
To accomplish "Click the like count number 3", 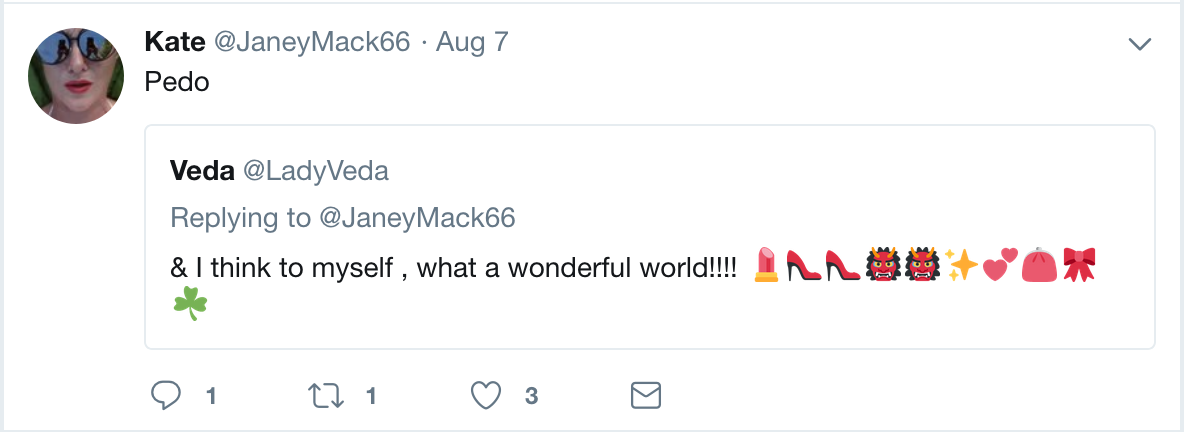I will [532, 396].
